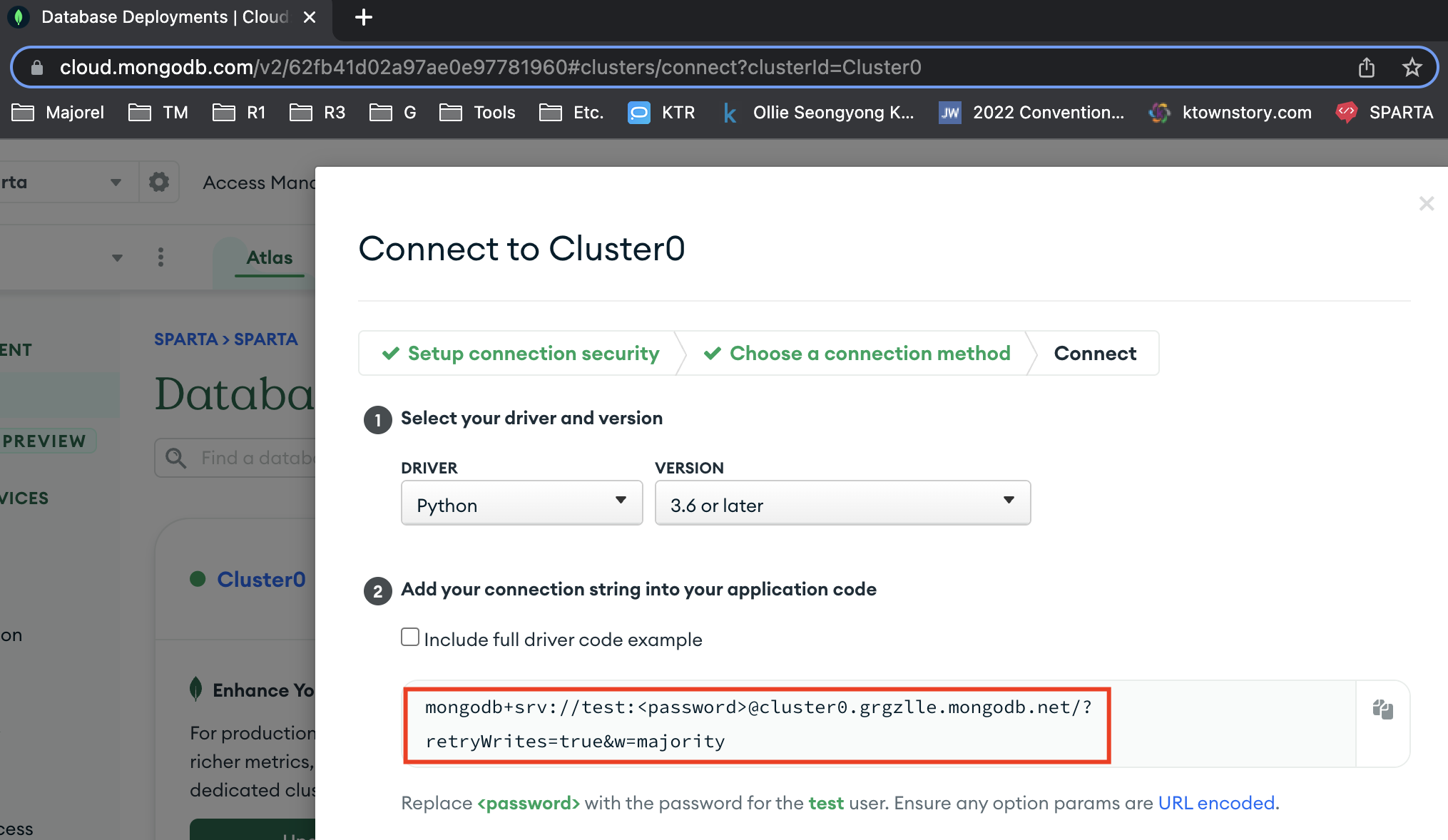Open Access Manager menu
The width and height of the screenshot is (1448, 840).
(x=258, y=183)
